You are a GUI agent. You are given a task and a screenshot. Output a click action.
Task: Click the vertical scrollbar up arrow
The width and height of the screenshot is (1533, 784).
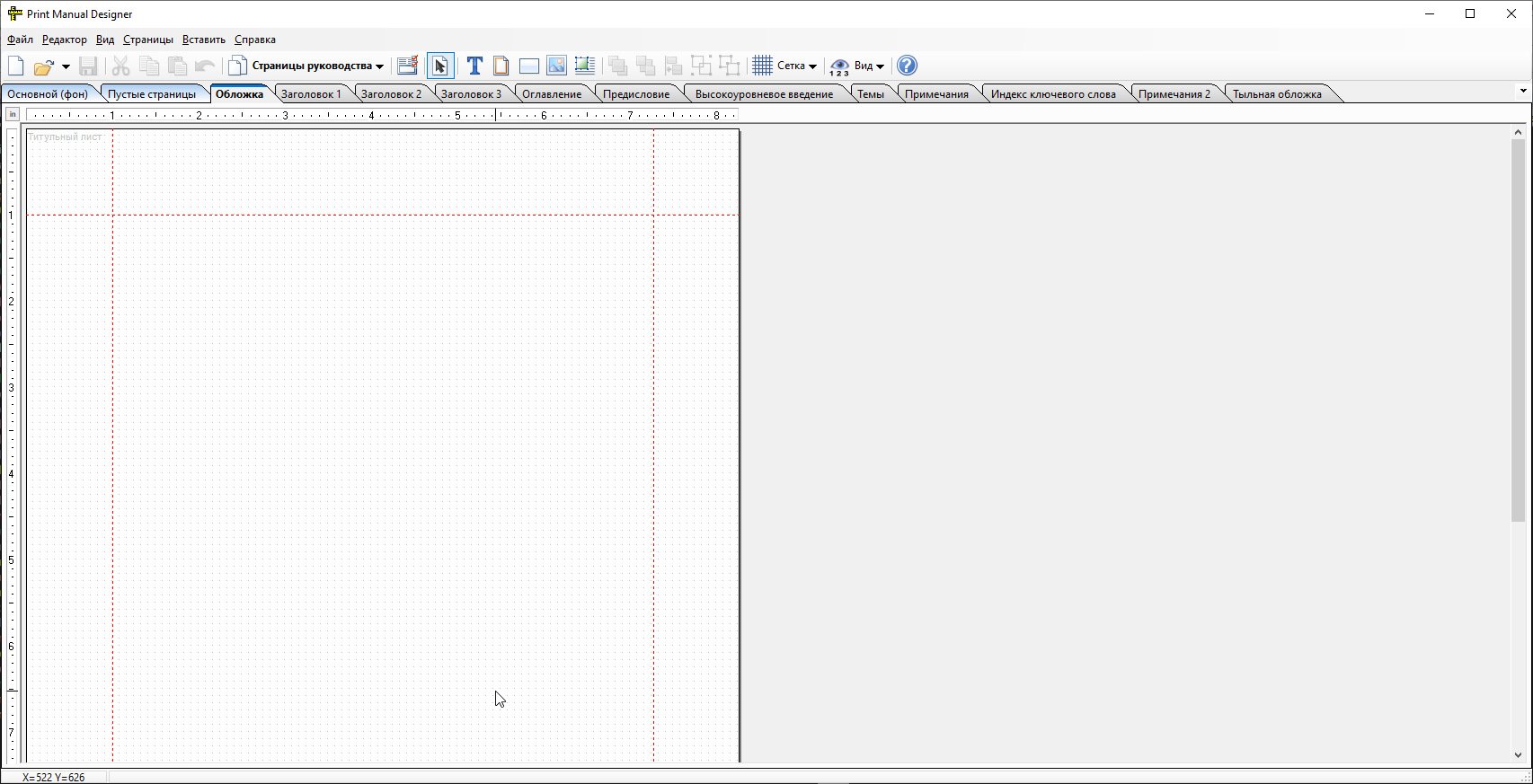(1518, 132)
